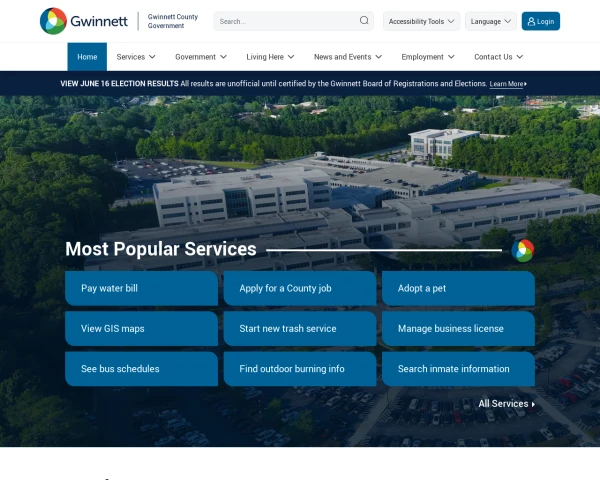Click the Pay water bill tile
600x480 pixels.
[x=142, y=288]
